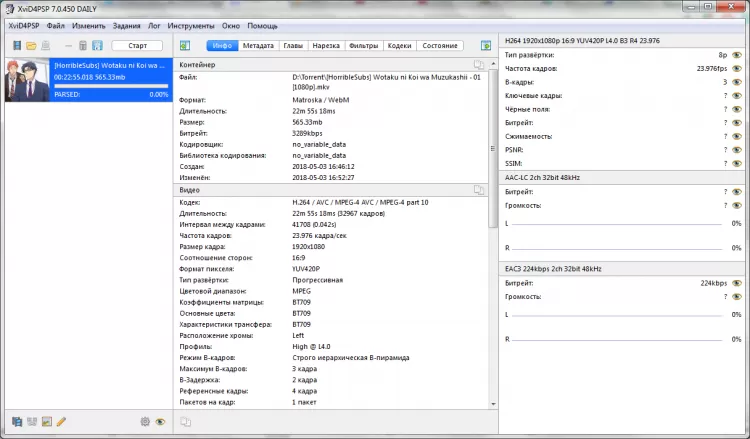Switch to the Фильтры tab

point(364,45)
